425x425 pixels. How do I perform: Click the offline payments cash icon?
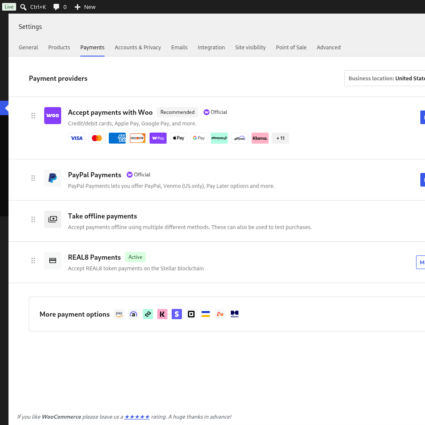pos(53,219)
